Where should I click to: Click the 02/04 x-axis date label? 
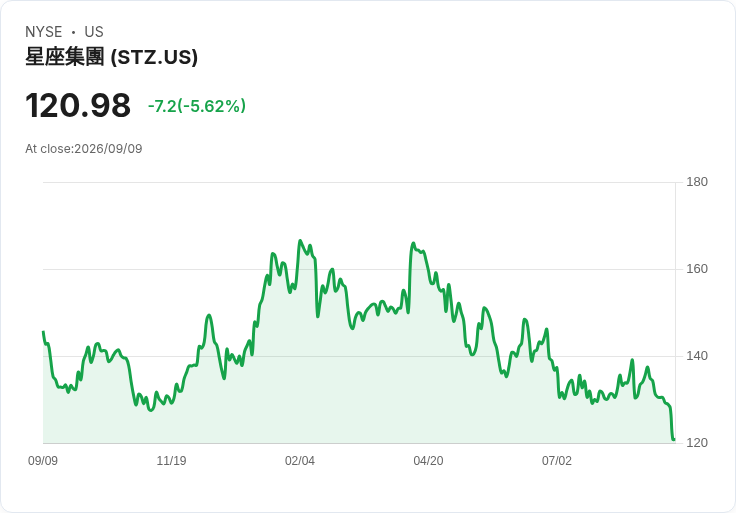pos(300,461)
